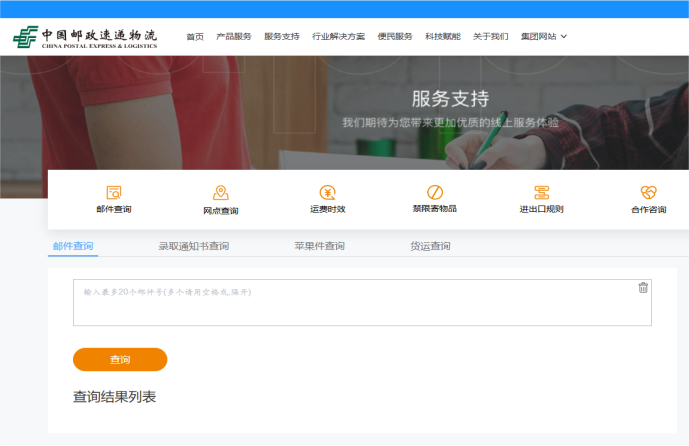Open the 首页 home menu item
Screen dimensions: 689x446
195,37
